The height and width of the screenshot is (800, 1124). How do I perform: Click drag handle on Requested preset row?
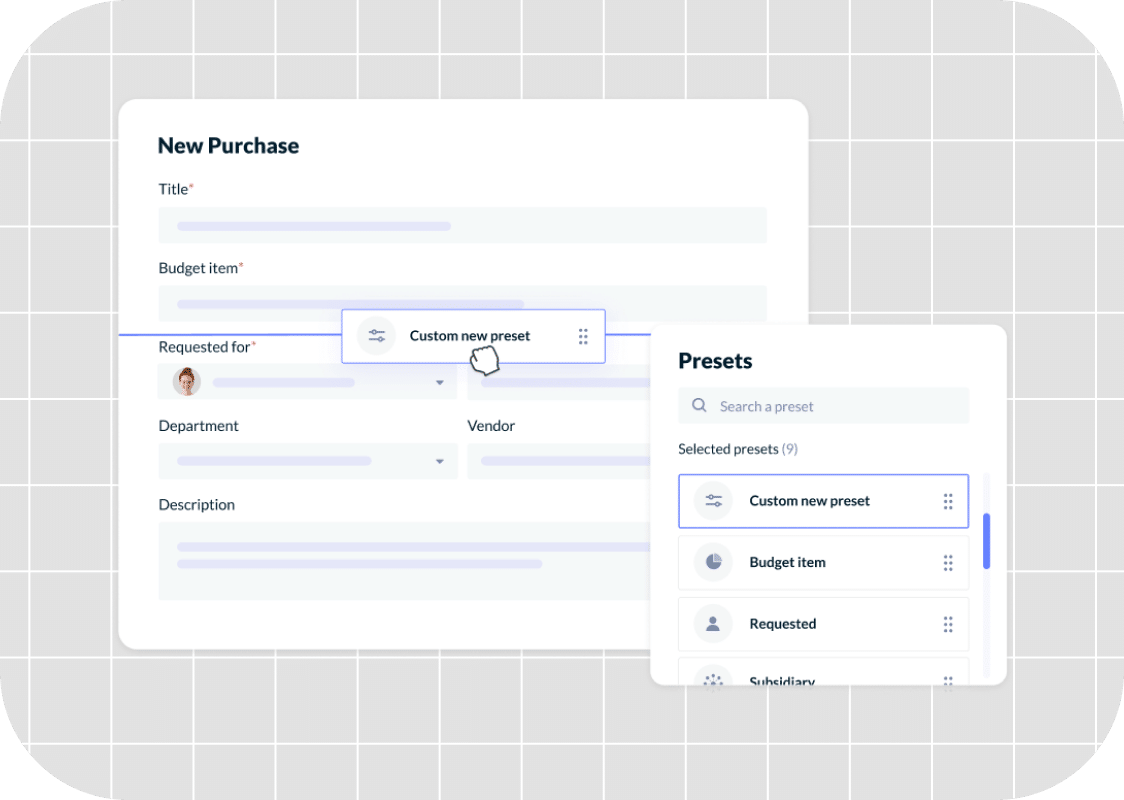pos(947,624)
